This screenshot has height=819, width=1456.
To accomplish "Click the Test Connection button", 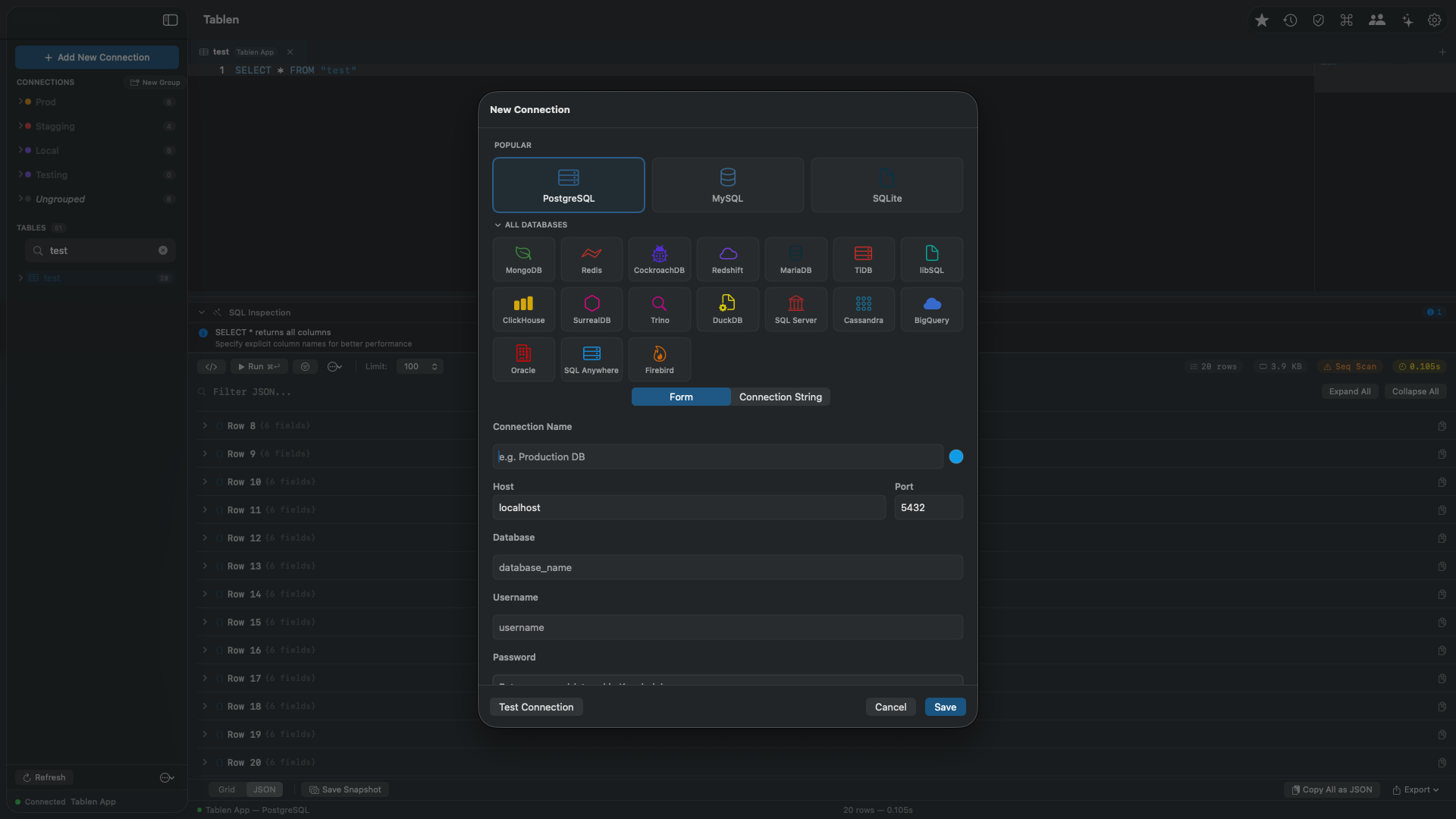I will [x=535, y=707].
